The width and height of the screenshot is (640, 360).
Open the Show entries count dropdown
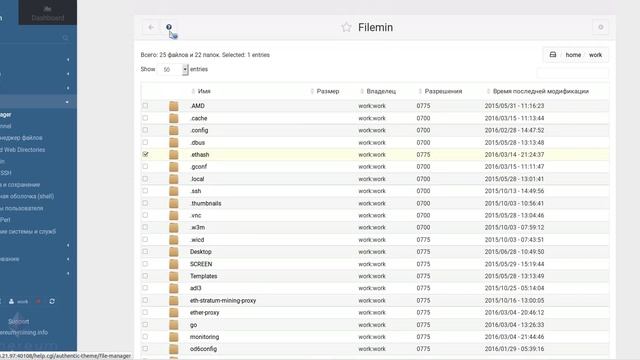174,70
